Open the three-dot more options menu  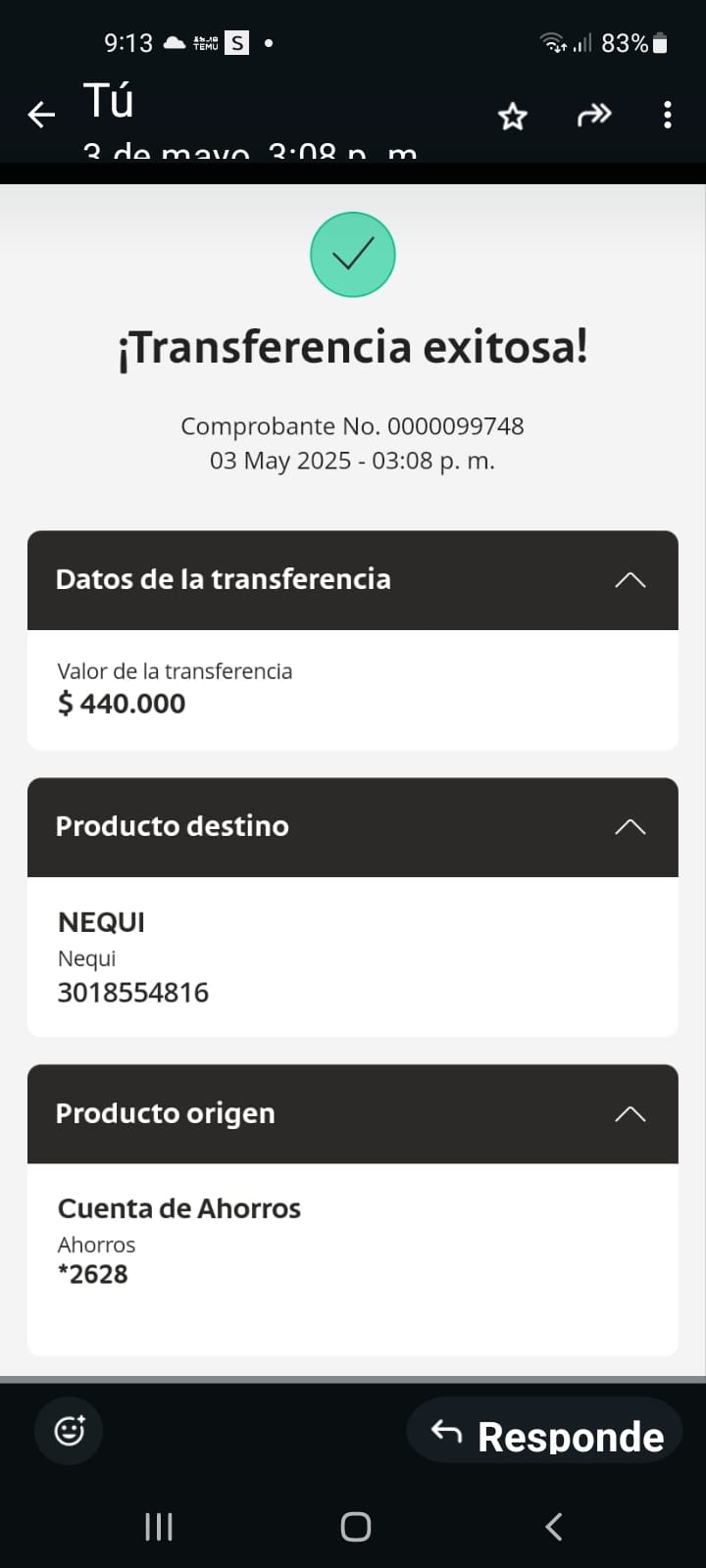[x=668, y=116]
